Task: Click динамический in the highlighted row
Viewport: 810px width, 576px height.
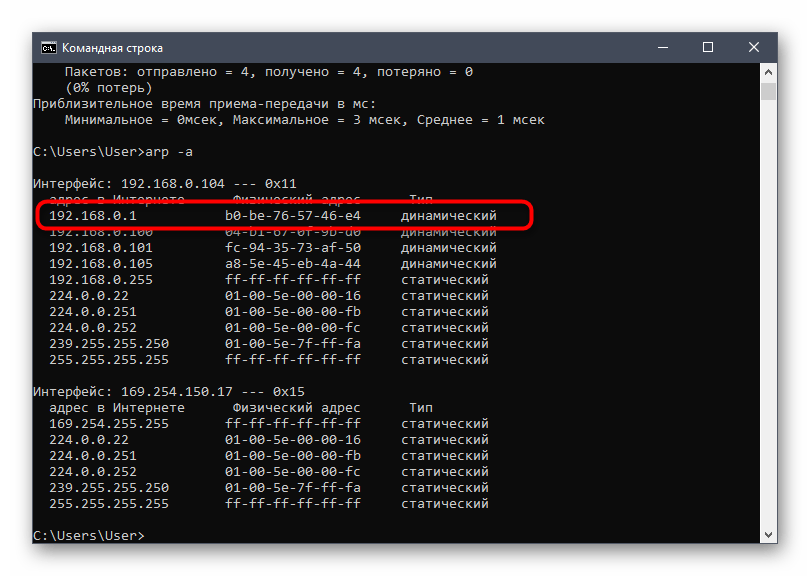Action: (x=448, y=216)
